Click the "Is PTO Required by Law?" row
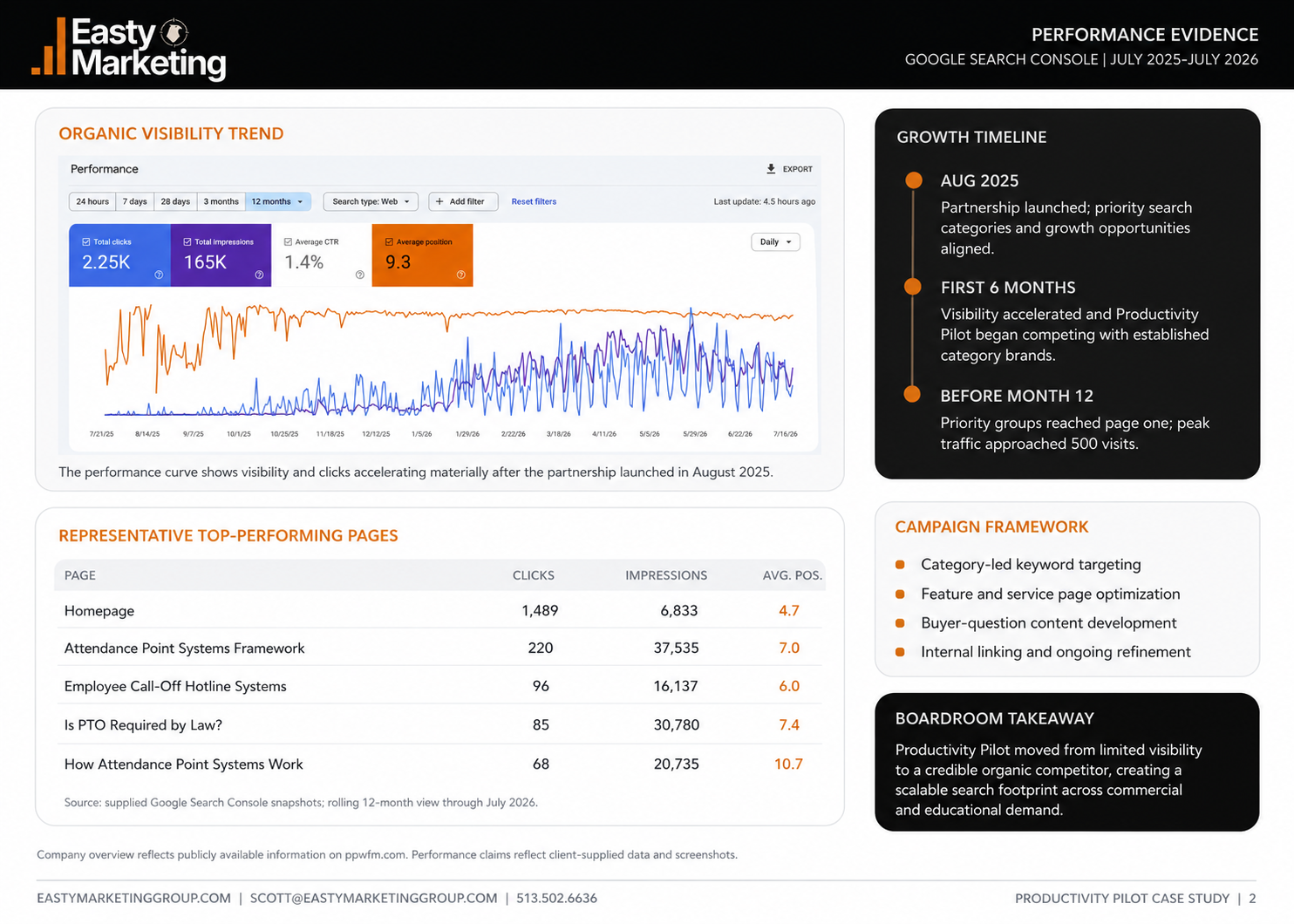This screenshot has height=924, width=1294. (440, 724)
